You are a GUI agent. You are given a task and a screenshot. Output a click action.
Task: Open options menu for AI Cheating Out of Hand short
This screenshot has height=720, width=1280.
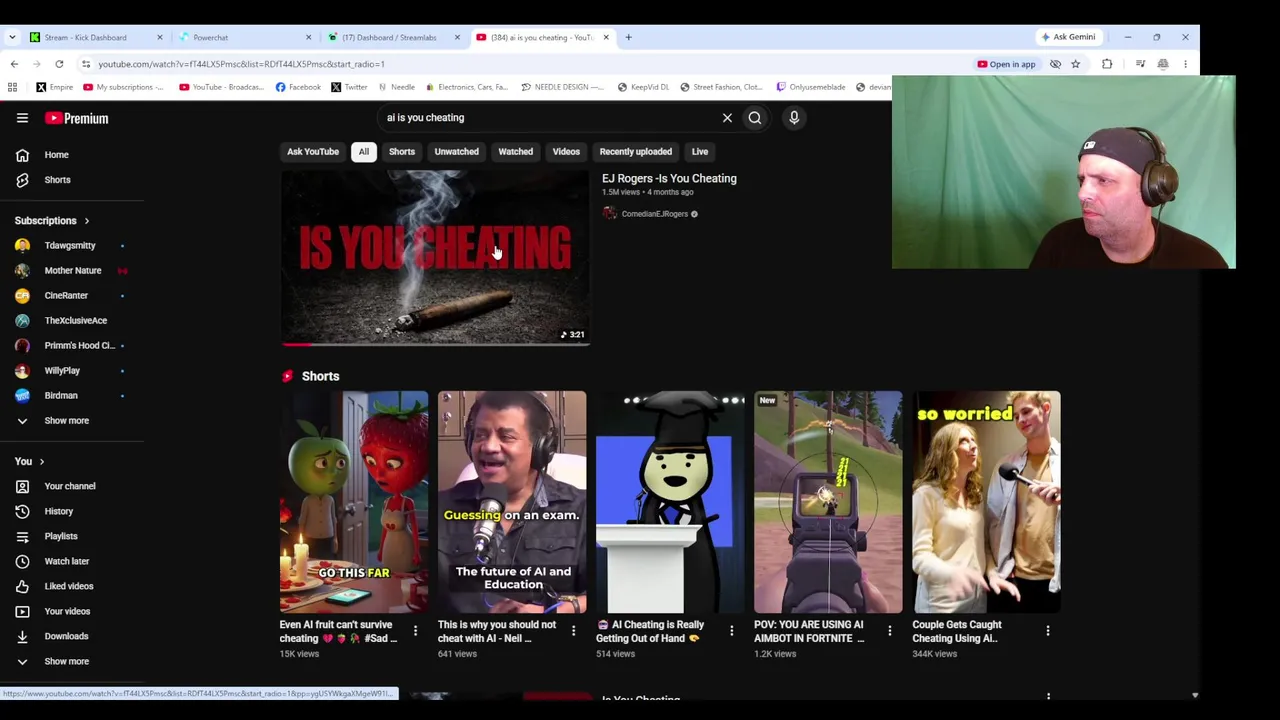tap(731, 631)
